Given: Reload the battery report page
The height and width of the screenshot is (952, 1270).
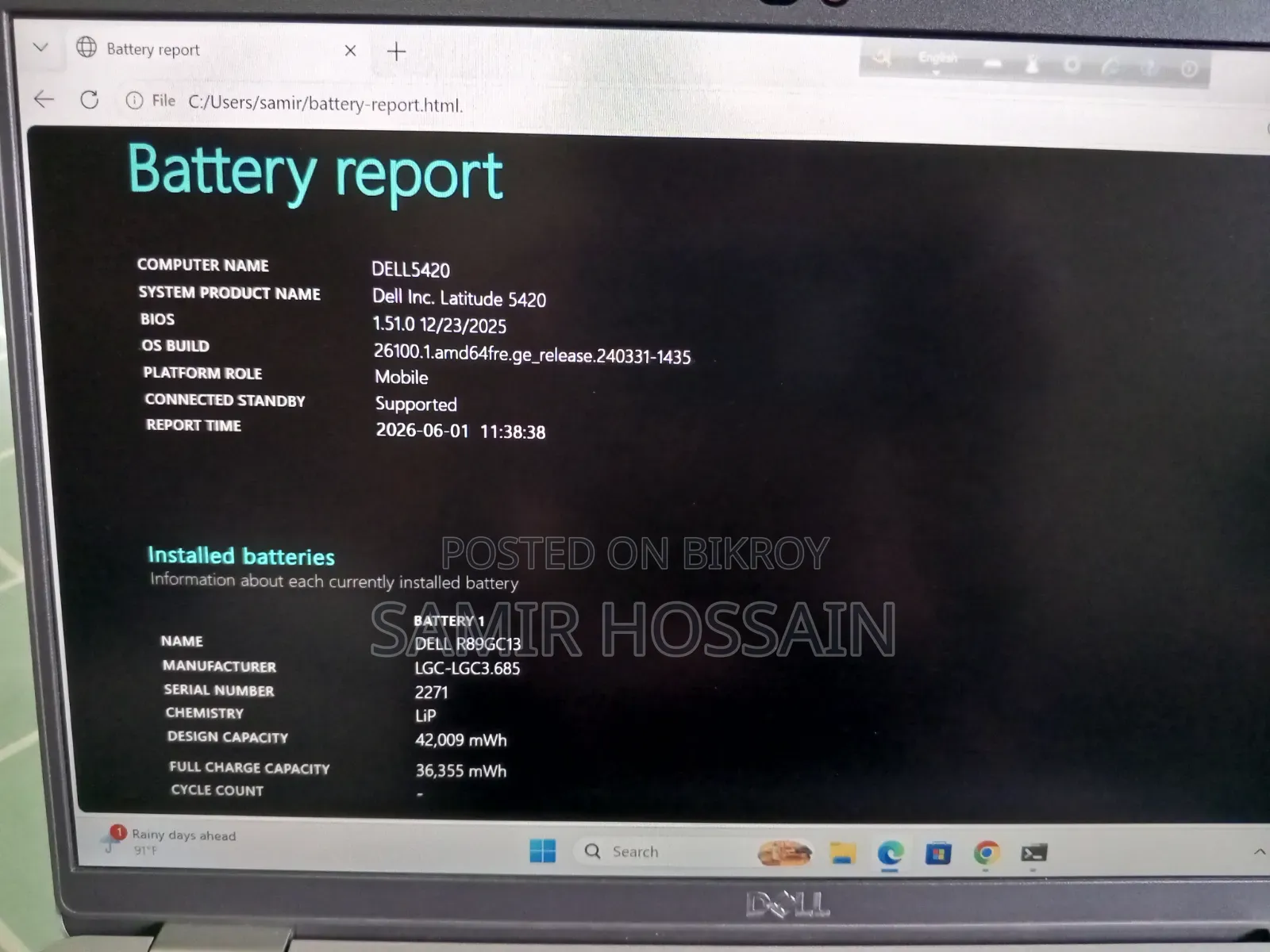Looking at the screenshot, I should pyautogui.click(x=90, y=100).
